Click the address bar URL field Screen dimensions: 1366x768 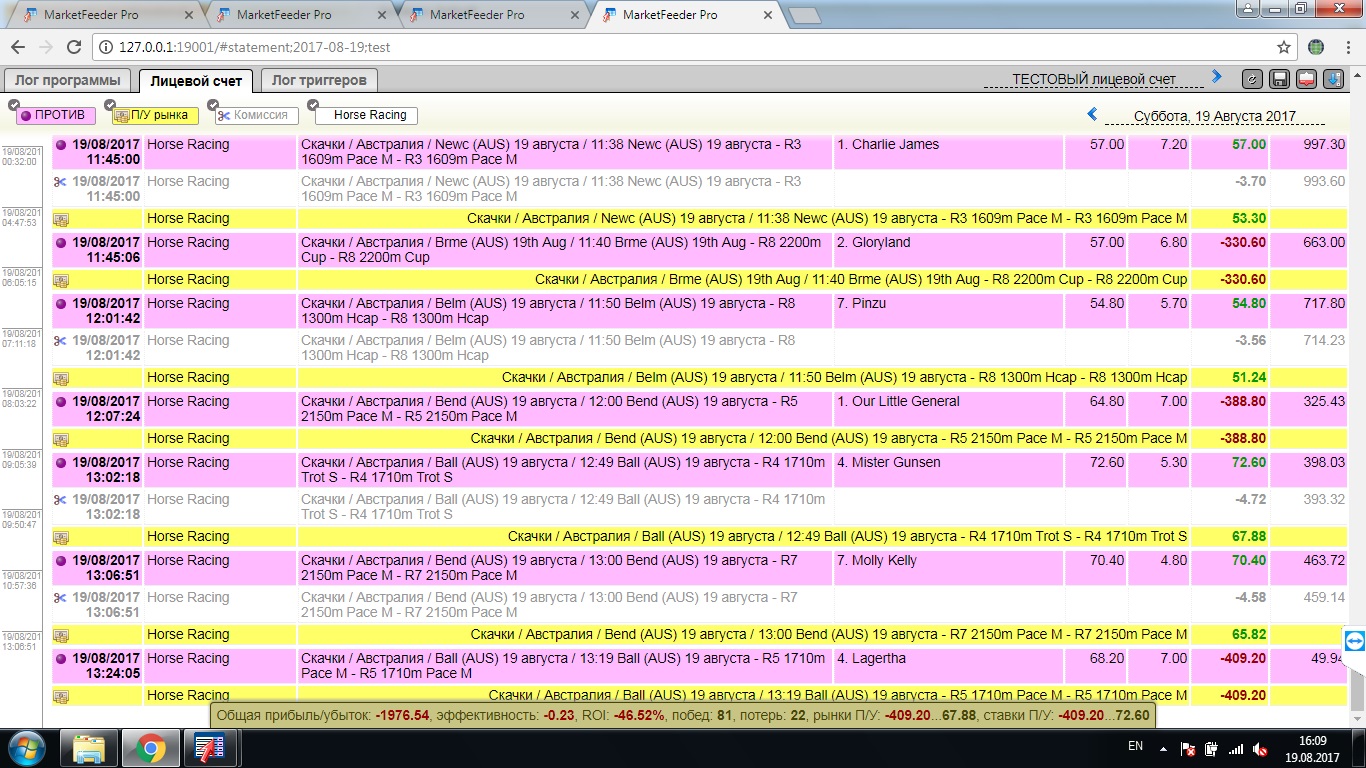(690, 47)
